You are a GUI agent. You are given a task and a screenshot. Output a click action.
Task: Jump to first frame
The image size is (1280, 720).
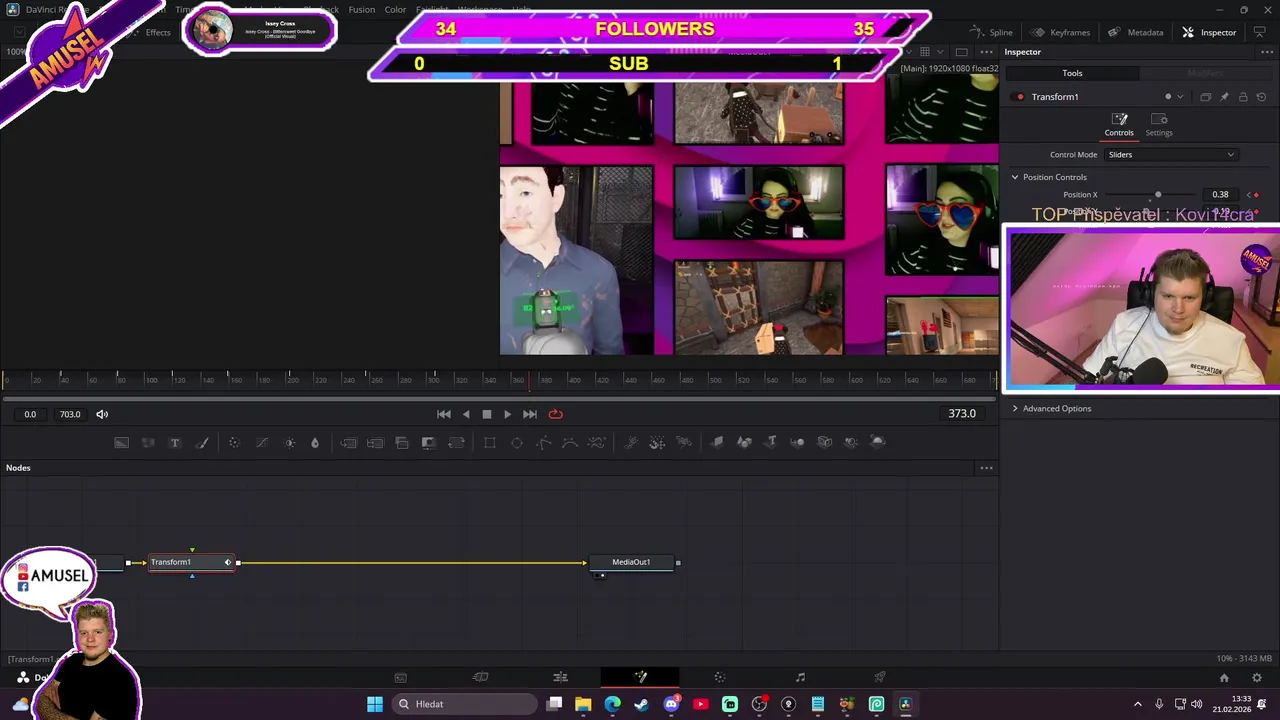click(x=444, y=414)
